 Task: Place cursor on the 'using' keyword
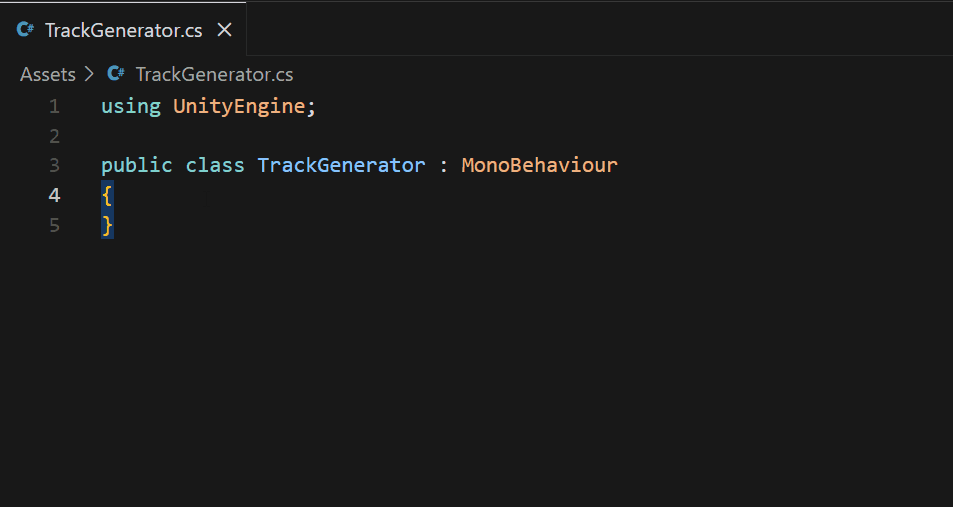click(130, 106)
